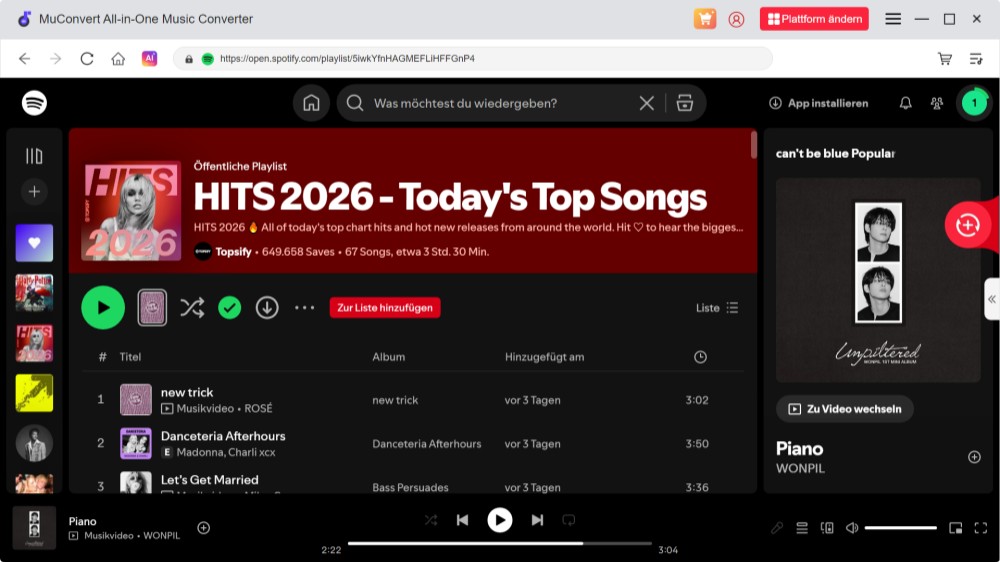The height and width of the screenshot is (562, 1000).
Task: Open friends activity icon
Action: (x=936, y=103)
